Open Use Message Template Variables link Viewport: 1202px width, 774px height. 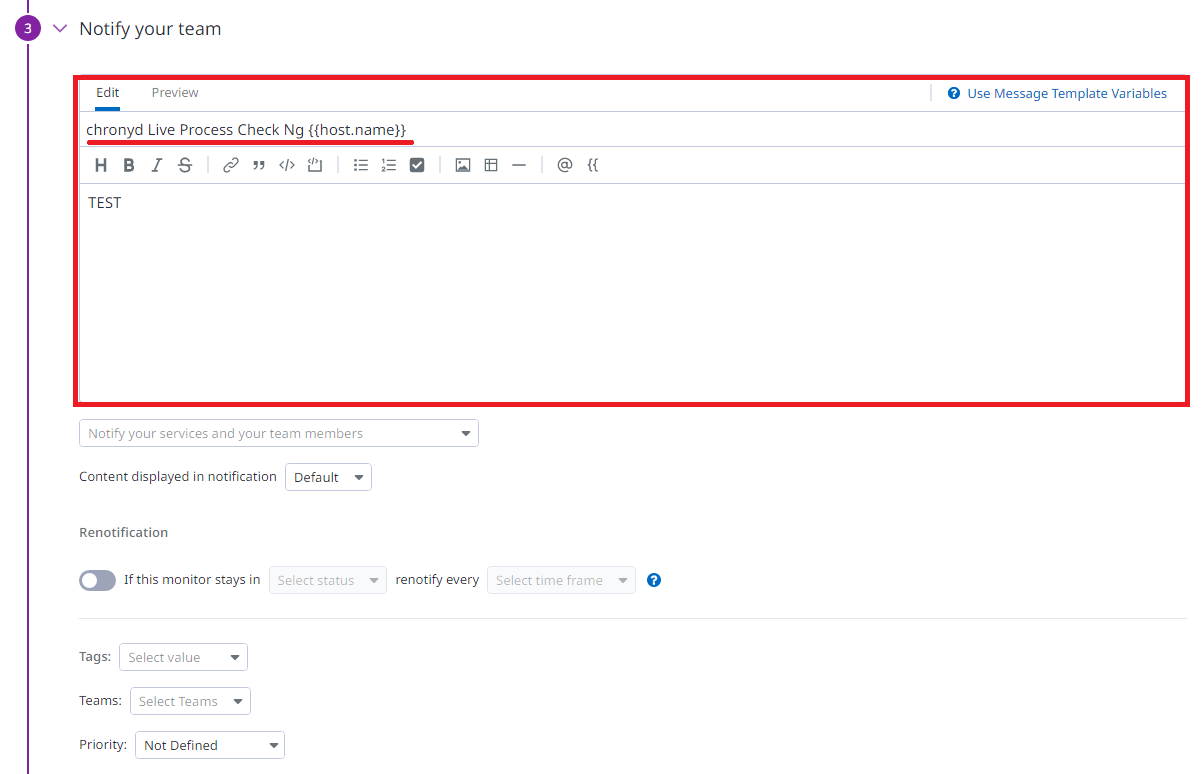pyautogui.click(x=1067, y=93)
